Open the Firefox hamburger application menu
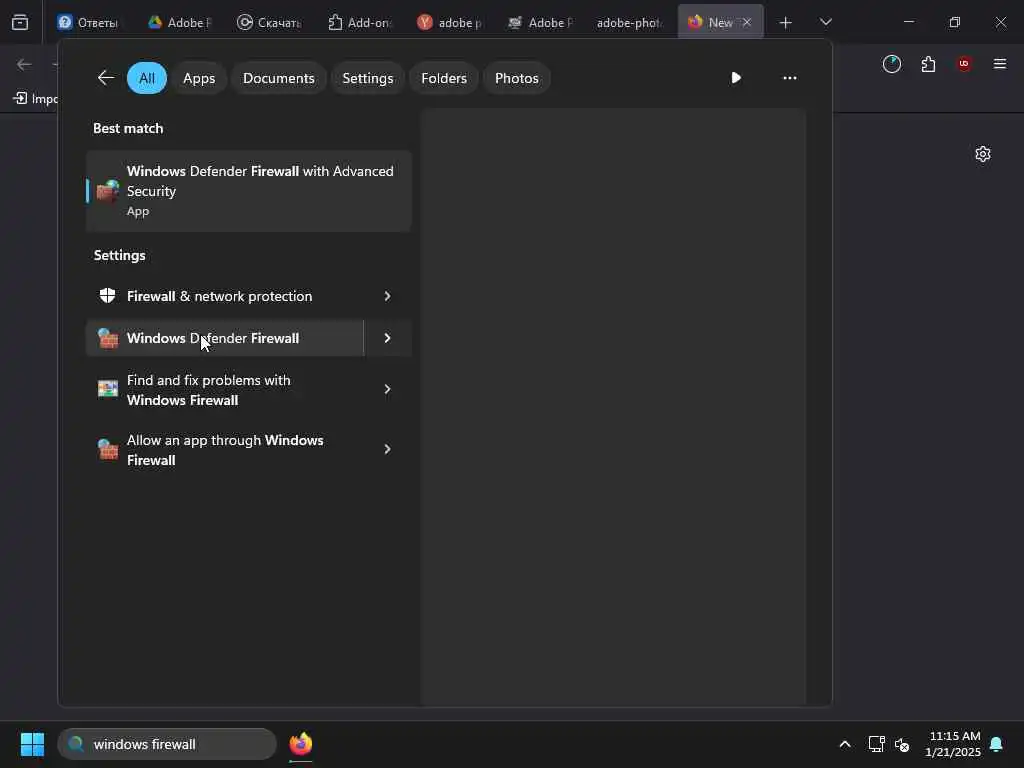Image resolution: width=1024 pixels, height=768 pixels. 1000,64
